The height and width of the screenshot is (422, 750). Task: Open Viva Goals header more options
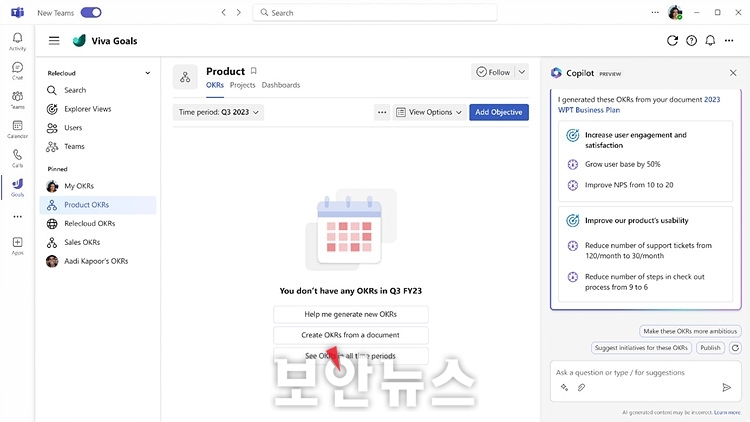729,41
